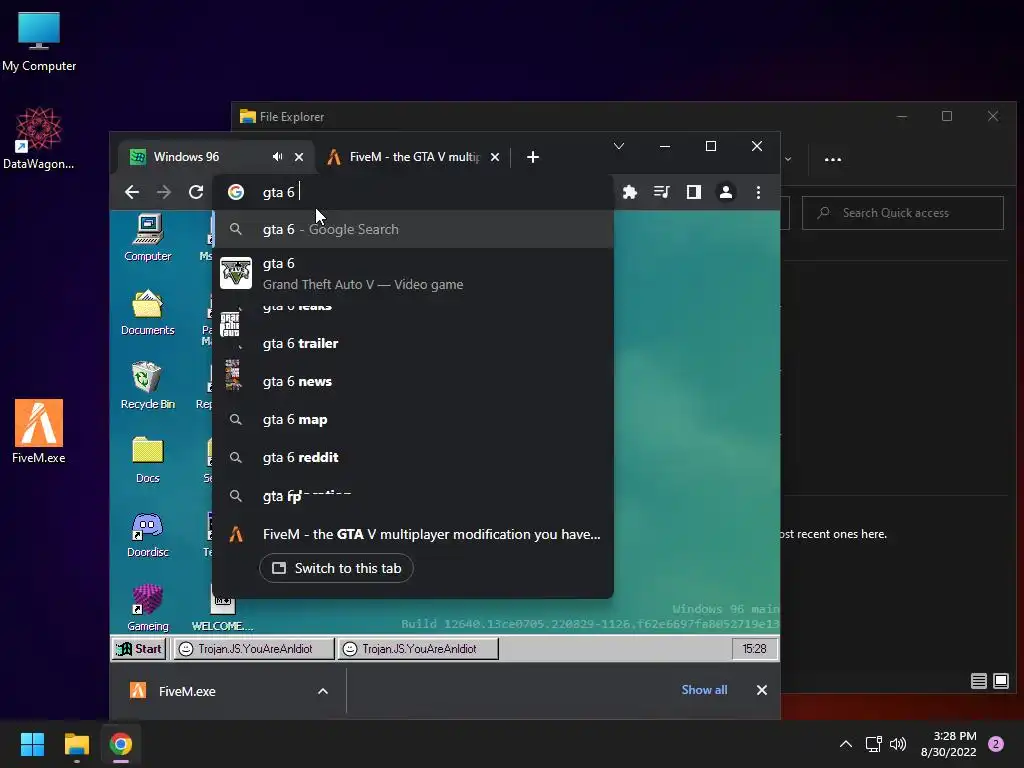1024x768 pixels.
Task: Expand FiveM.exe download options chevron
Action: 323,691
